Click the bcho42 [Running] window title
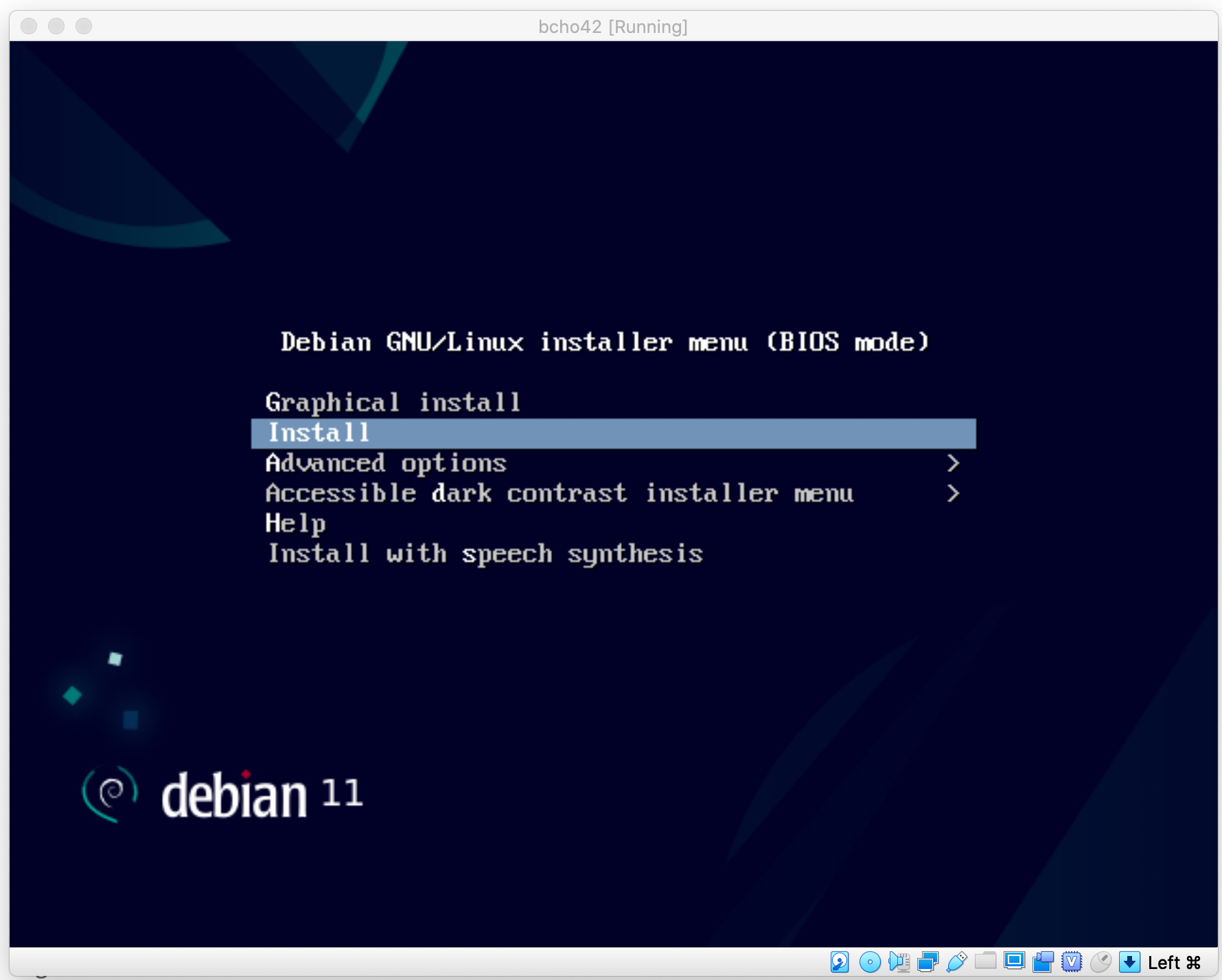 (613, 27)
